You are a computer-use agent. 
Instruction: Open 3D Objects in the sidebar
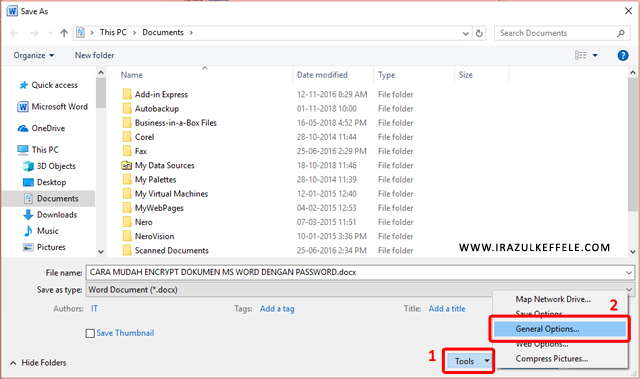pyautogui.click(x=49, y=166)
